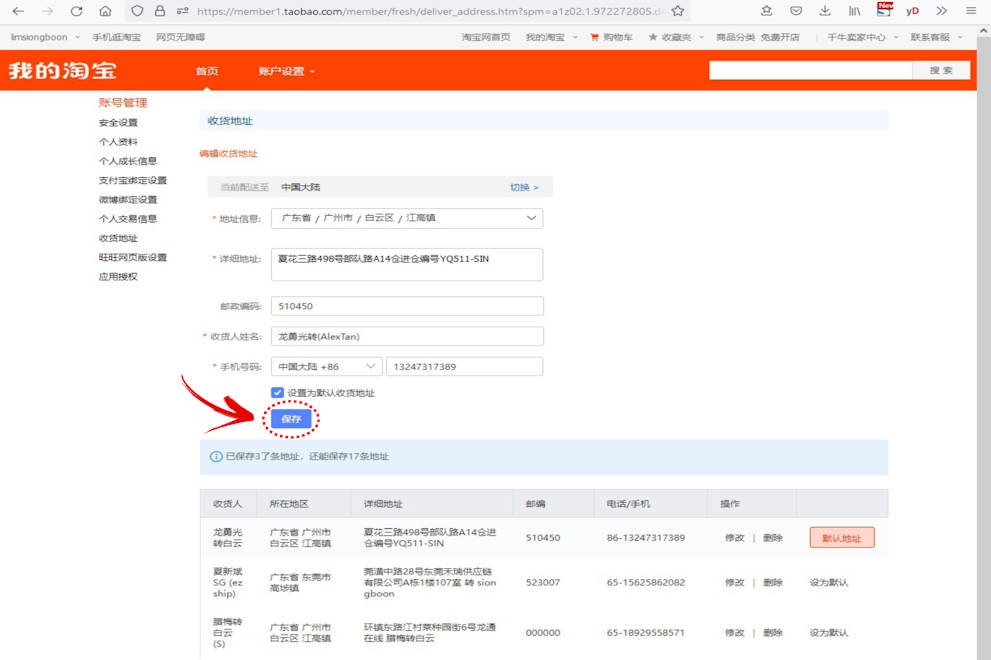Open the 中国大陆 +86 country code dropdown
991x660 pixels.
pyautogui.click(x=326, y=367)
